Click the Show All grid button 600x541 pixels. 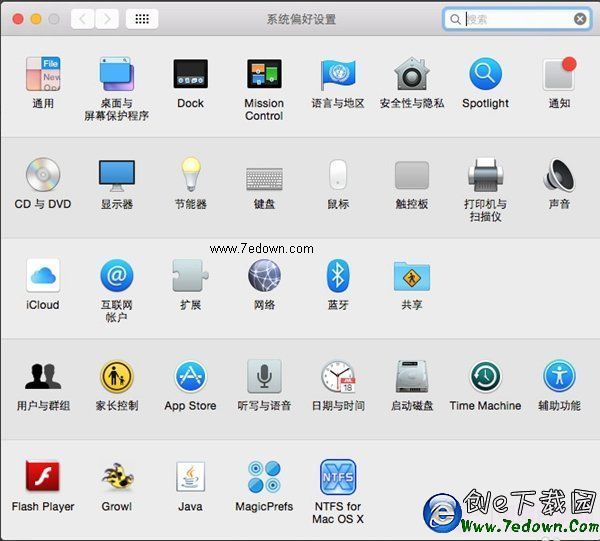[142, 19]
